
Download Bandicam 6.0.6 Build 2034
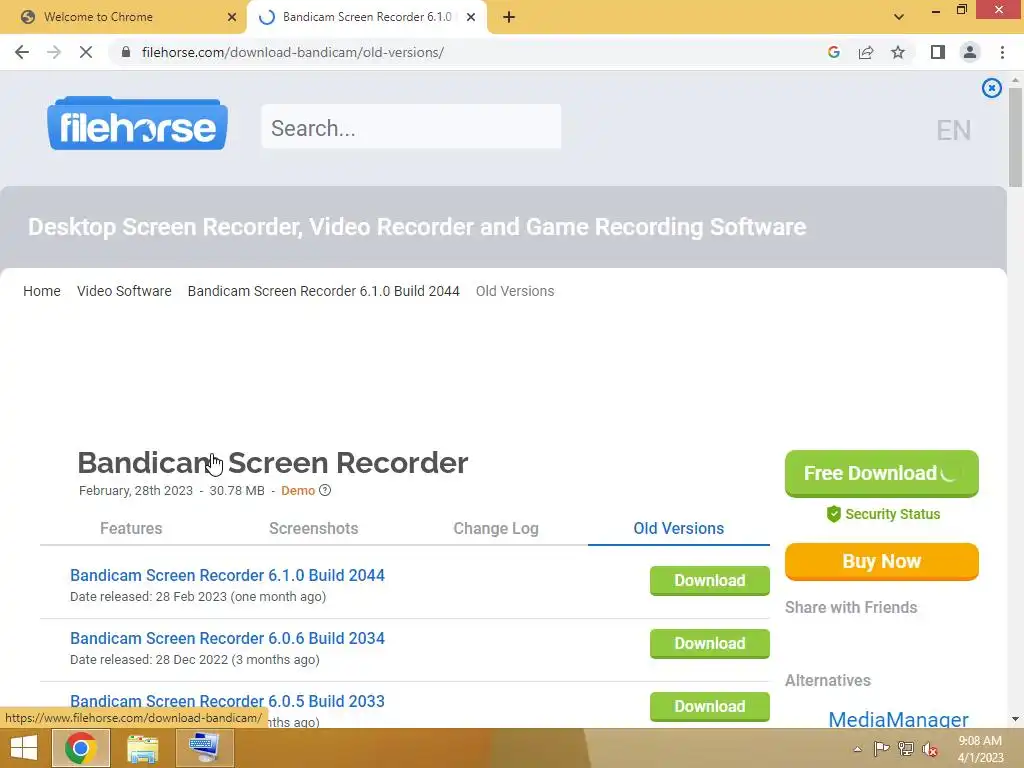point(710,644)
